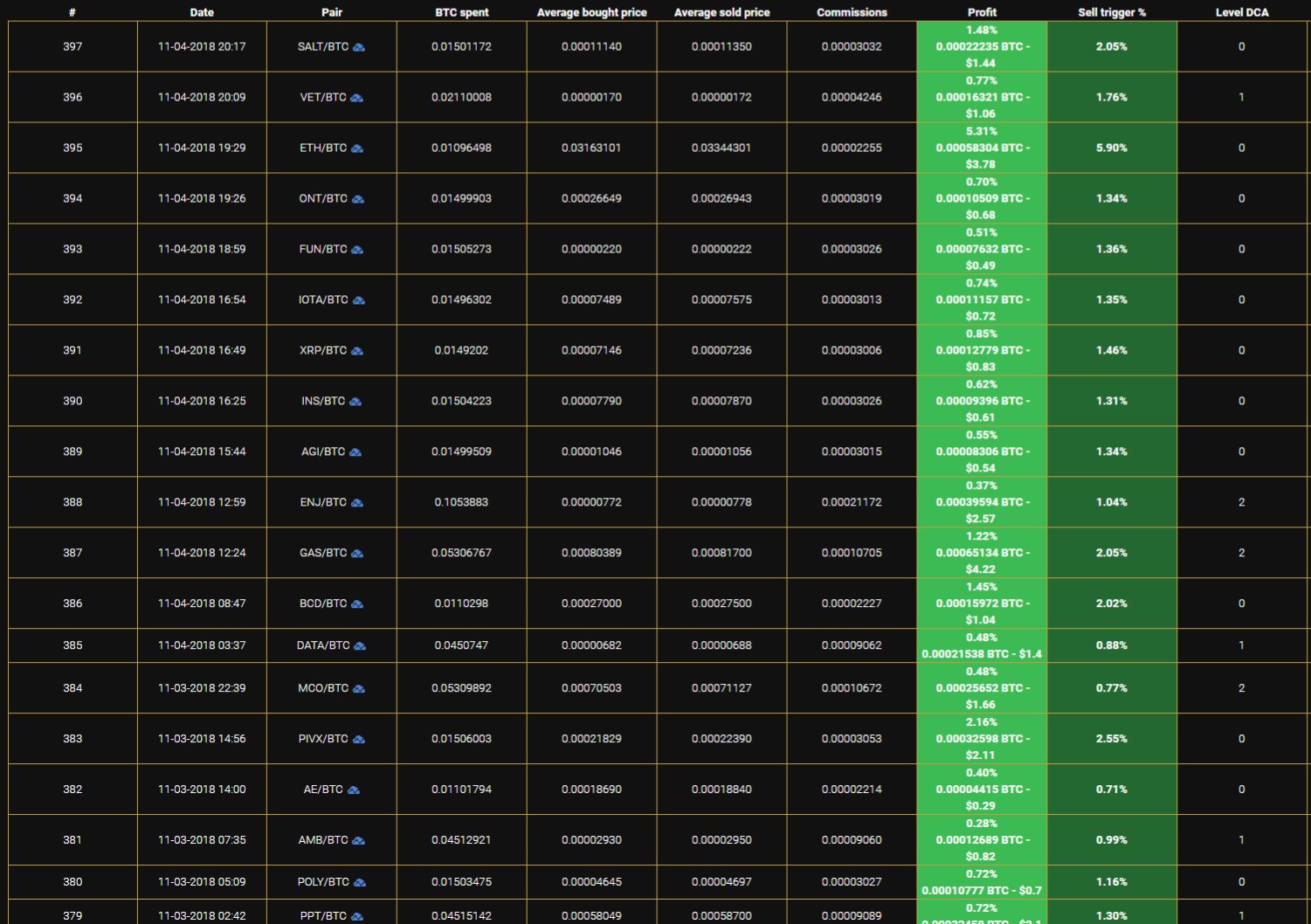The width and height of the screenshot is (1311, 924).
Task: Select the ETH/BTC pair name
Action: coord(323,148)
